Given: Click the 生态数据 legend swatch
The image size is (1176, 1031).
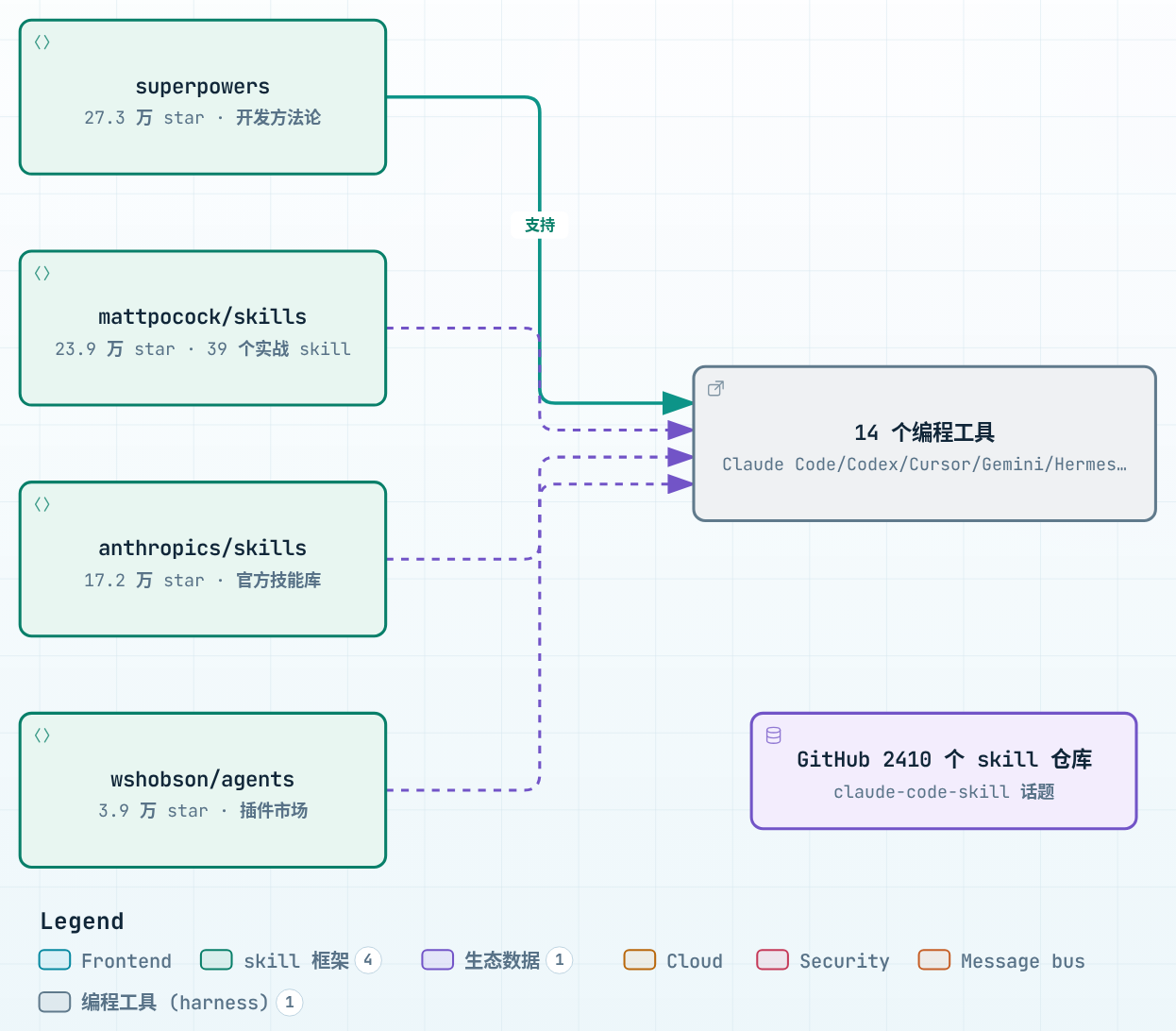Looking at the screenshot, I should tap(438, 960).
